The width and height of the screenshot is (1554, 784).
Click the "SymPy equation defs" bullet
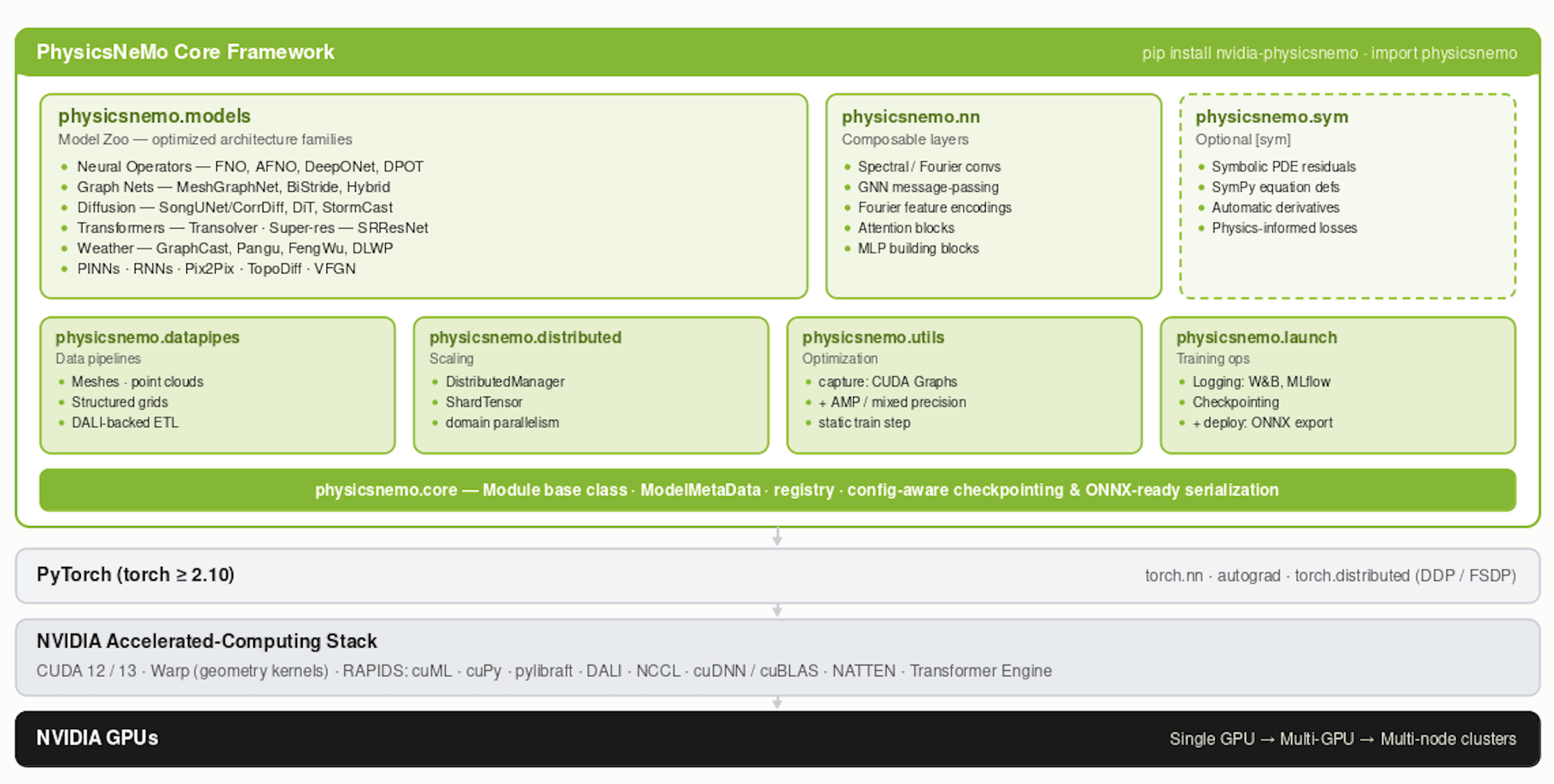click(1276, 187)
